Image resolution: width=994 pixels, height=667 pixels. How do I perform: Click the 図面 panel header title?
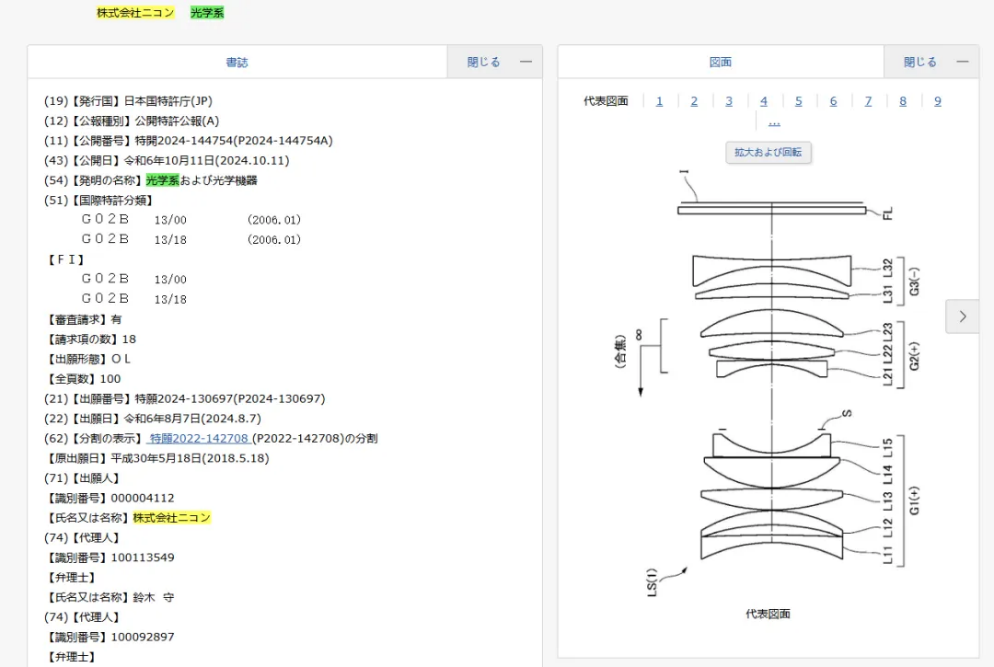(720, 62)
